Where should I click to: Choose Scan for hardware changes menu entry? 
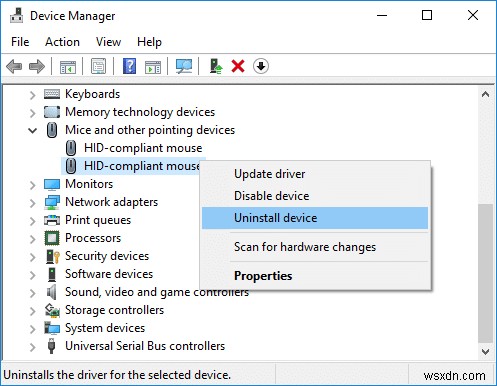(315, 247)
